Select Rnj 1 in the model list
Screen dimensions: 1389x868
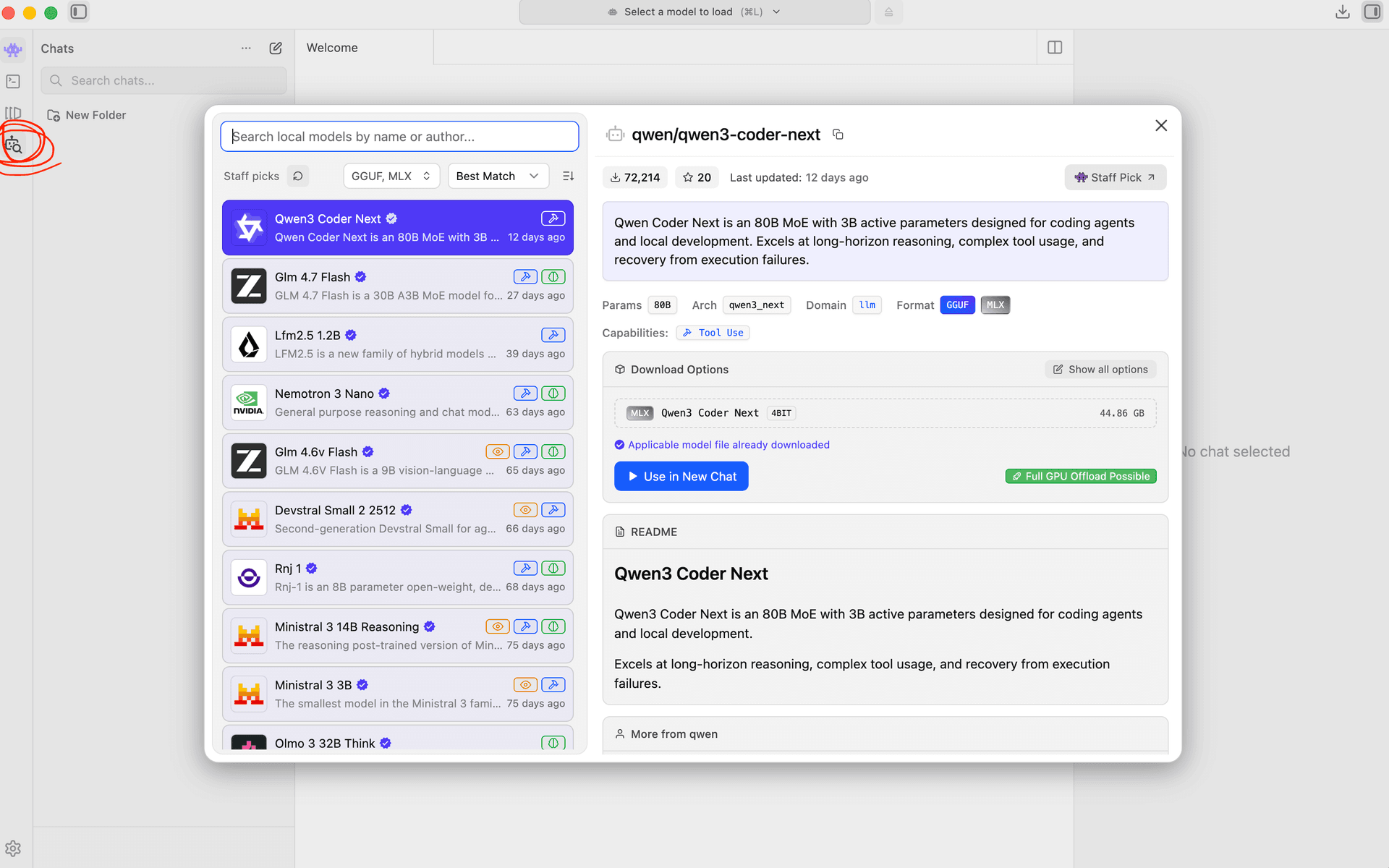click(398, 578)
